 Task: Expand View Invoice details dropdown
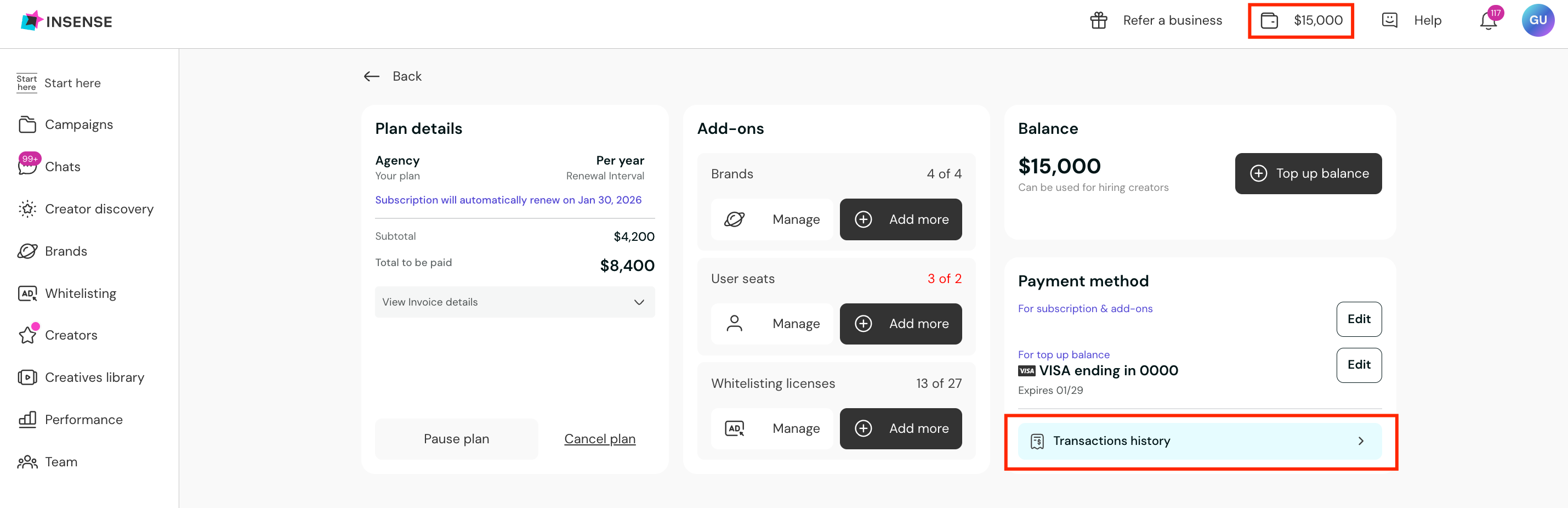pos(514,302)
